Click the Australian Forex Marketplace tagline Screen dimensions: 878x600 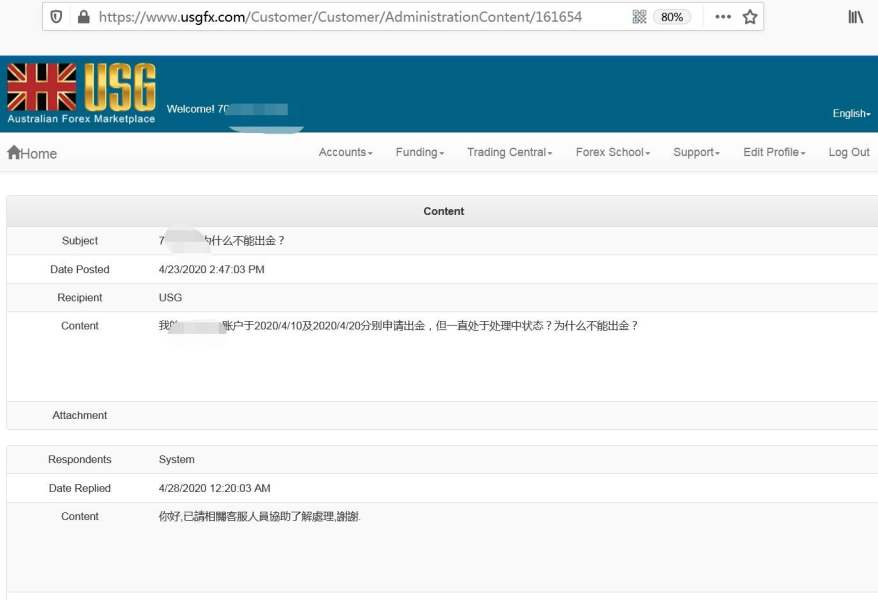click(x=81, y=119)
